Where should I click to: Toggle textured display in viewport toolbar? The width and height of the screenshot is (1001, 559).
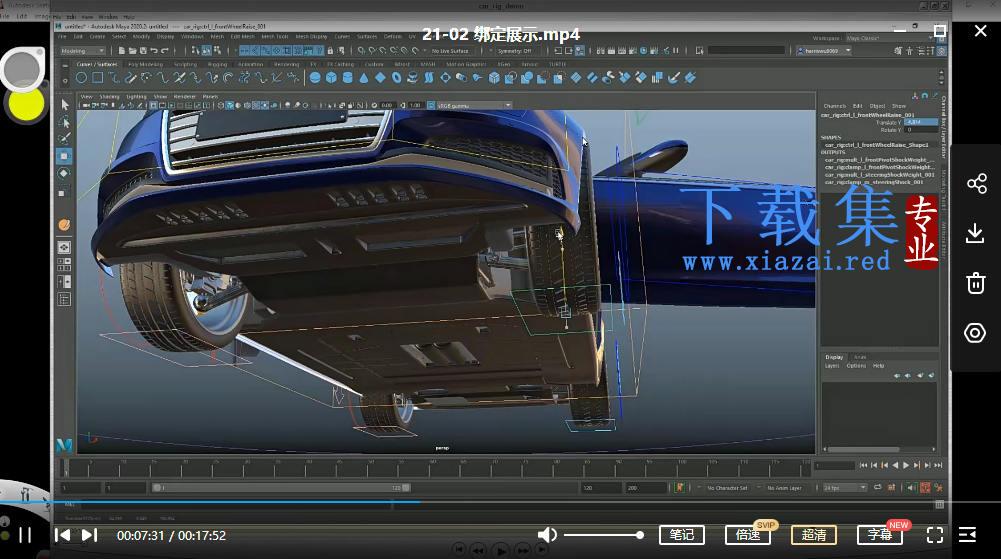[x=256, y=105]
